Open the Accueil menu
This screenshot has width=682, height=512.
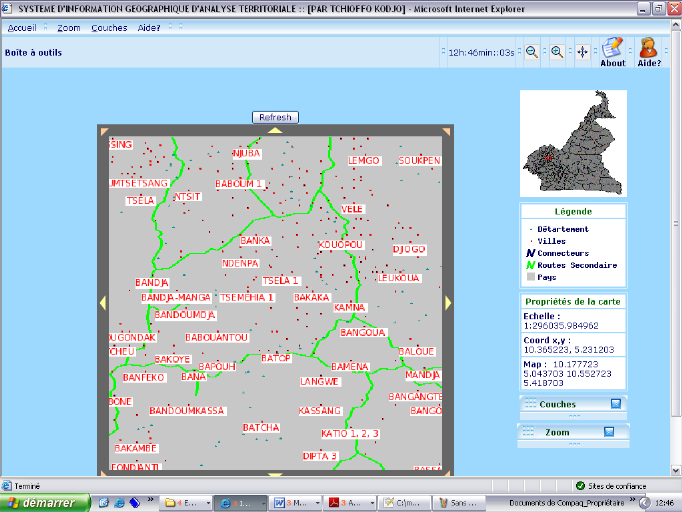coord(22,28)
